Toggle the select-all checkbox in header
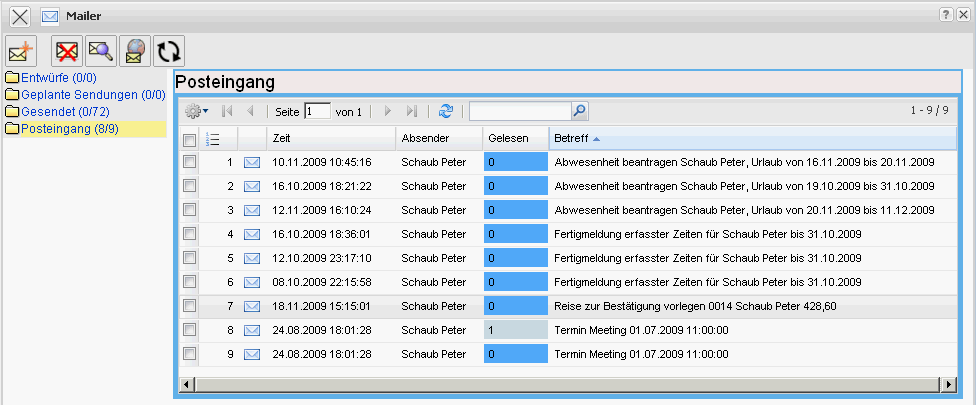This screenshot has width=976, height=405. [x=190, y=138]
